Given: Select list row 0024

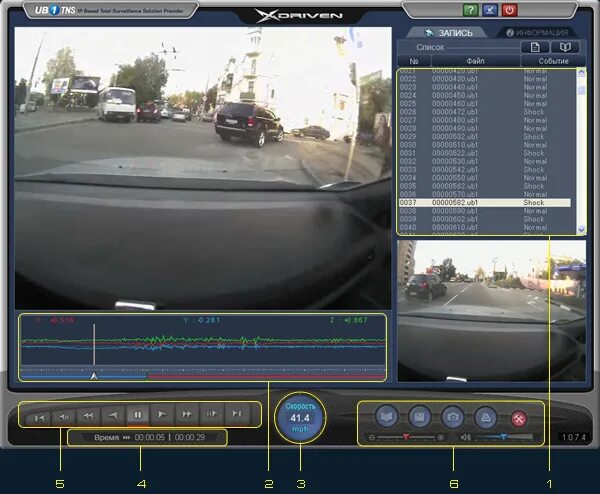Looking at the screenshot, I should click(485, 96).
